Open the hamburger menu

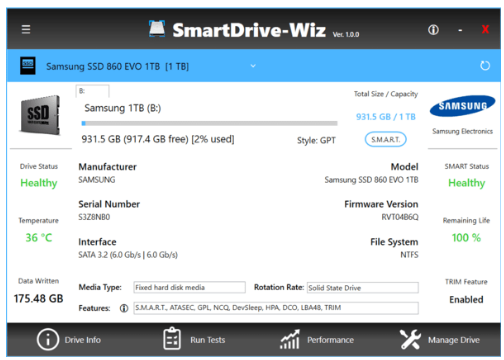(x=26, y=29)
